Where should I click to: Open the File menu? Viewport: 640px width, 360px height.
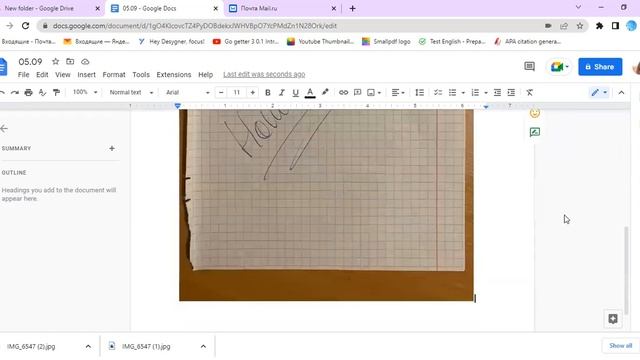click(x=24, y=75)
